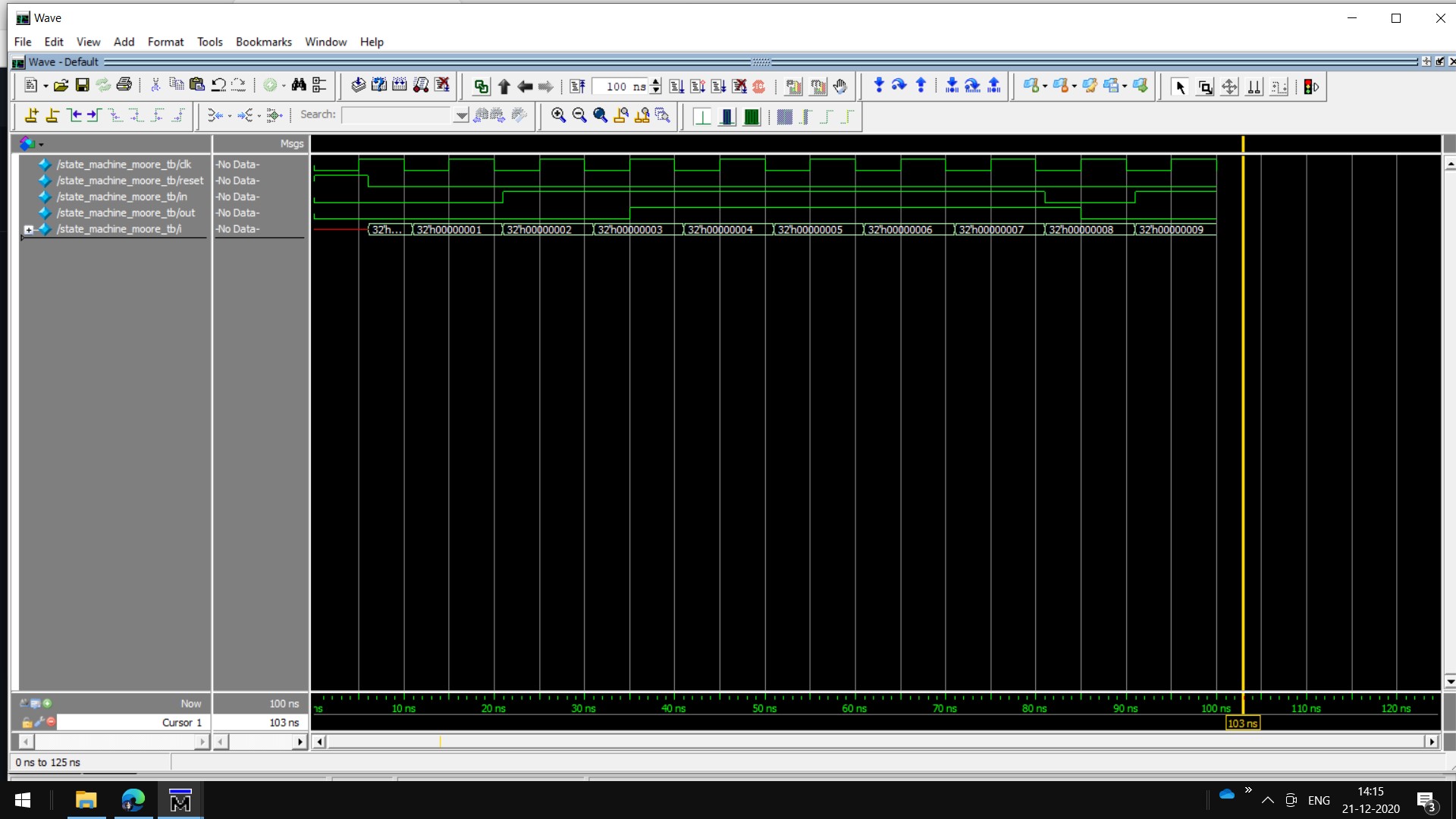Click the Zoom Out magnifier icon

tap(579, 115)
